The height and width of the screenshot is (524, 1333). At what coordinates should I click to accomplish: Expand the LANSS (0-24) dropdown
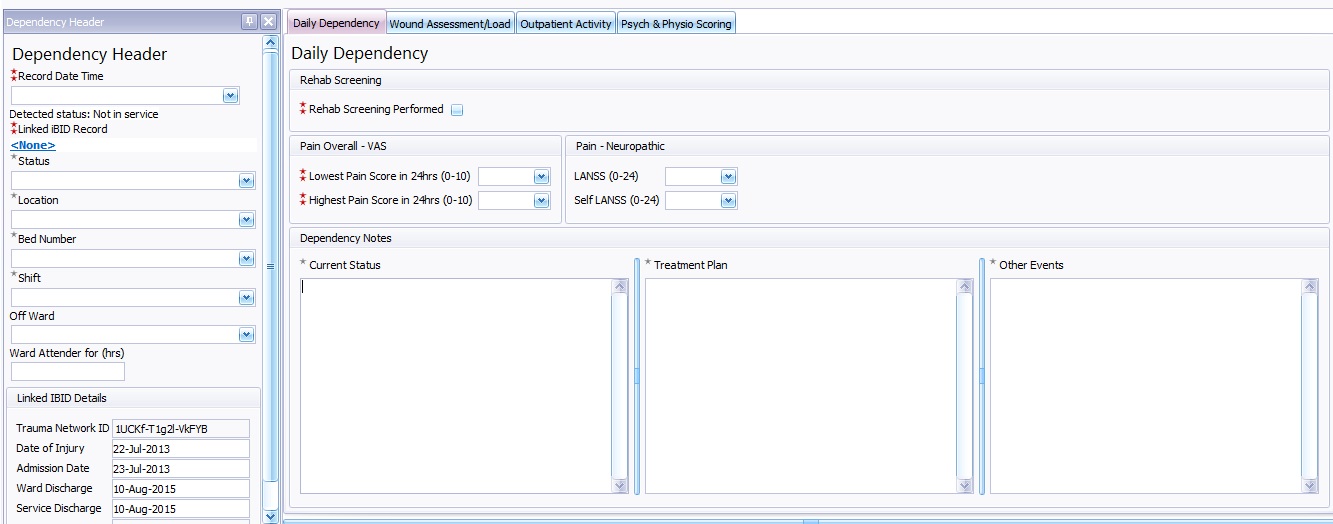(x=728, y=177)
